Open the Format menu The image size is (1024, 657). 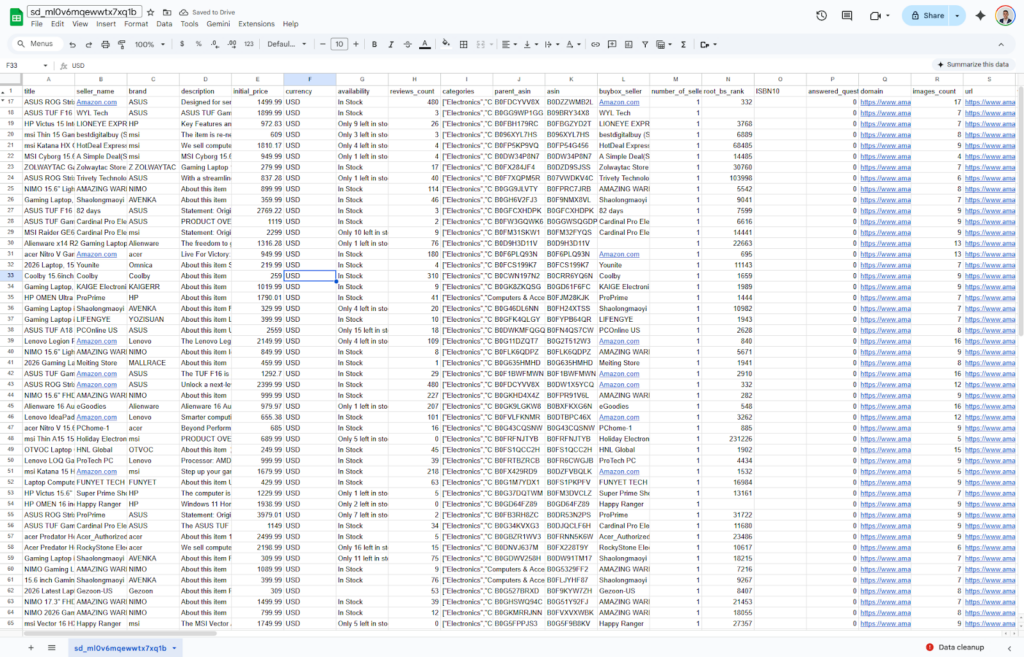136,24
